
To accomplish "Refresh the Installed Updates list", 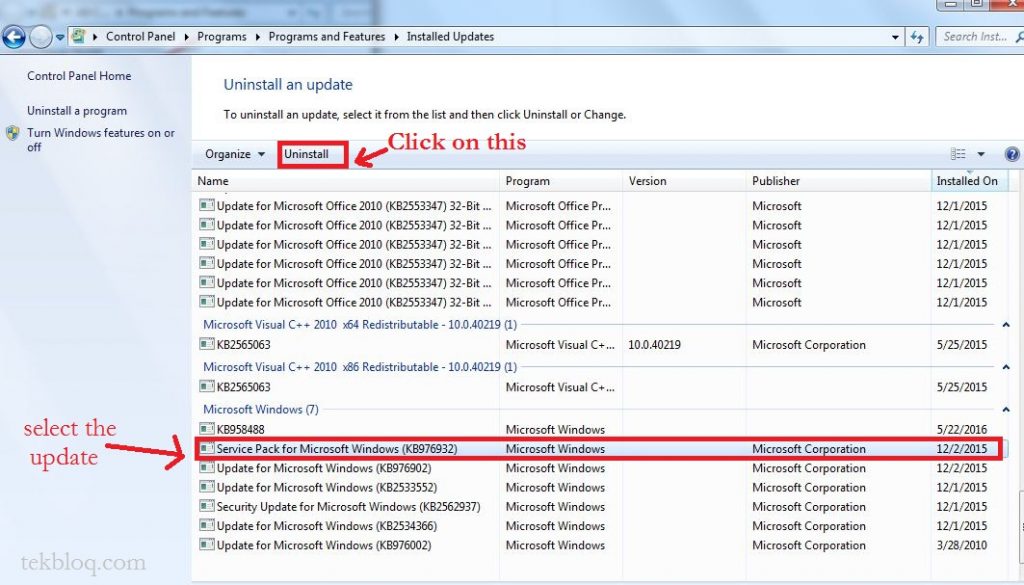I will point(917,37).
